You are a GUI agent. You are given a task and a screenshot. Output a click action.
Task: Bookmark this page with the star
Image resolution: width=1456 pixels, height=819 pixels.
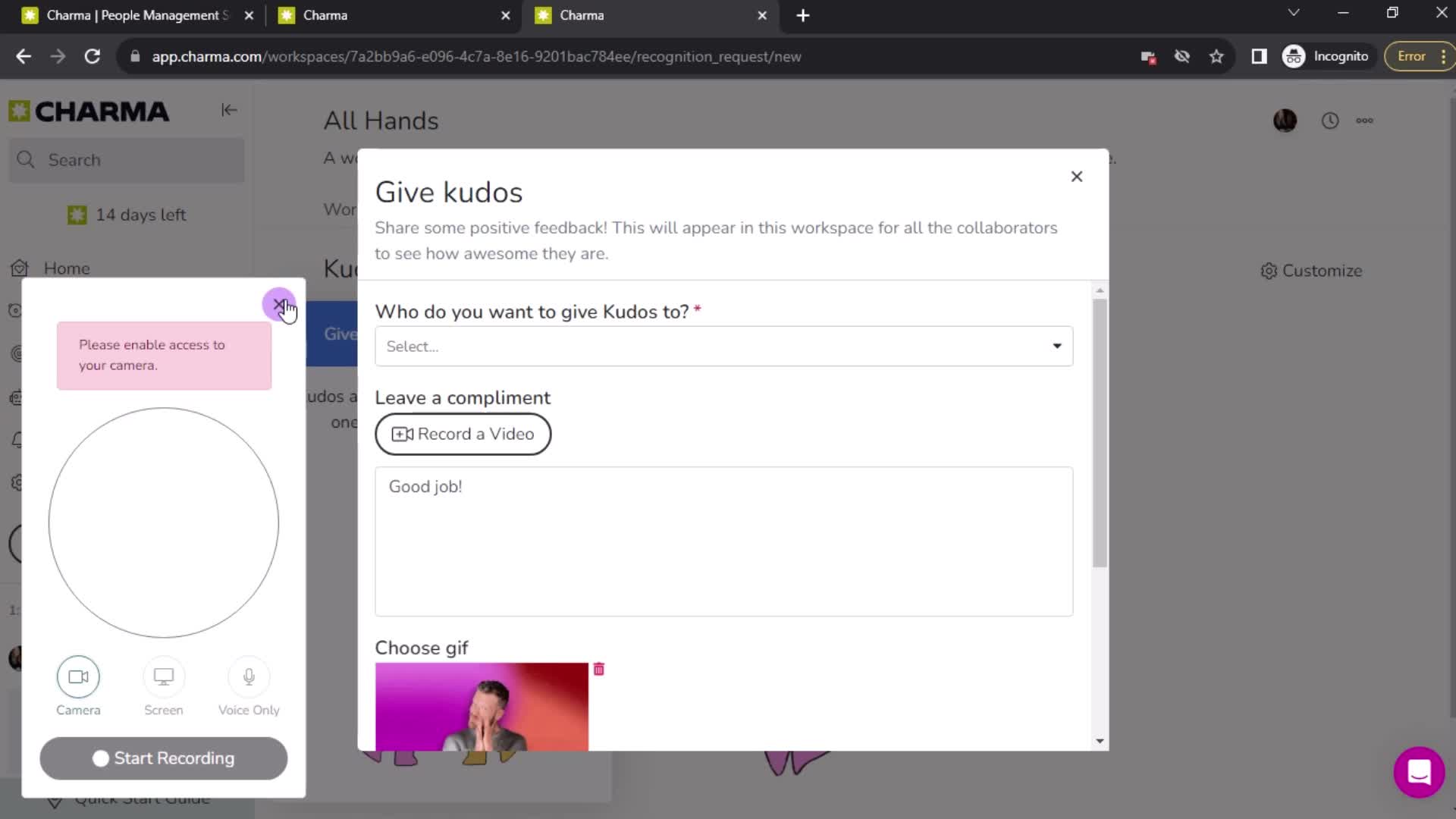1216,56
